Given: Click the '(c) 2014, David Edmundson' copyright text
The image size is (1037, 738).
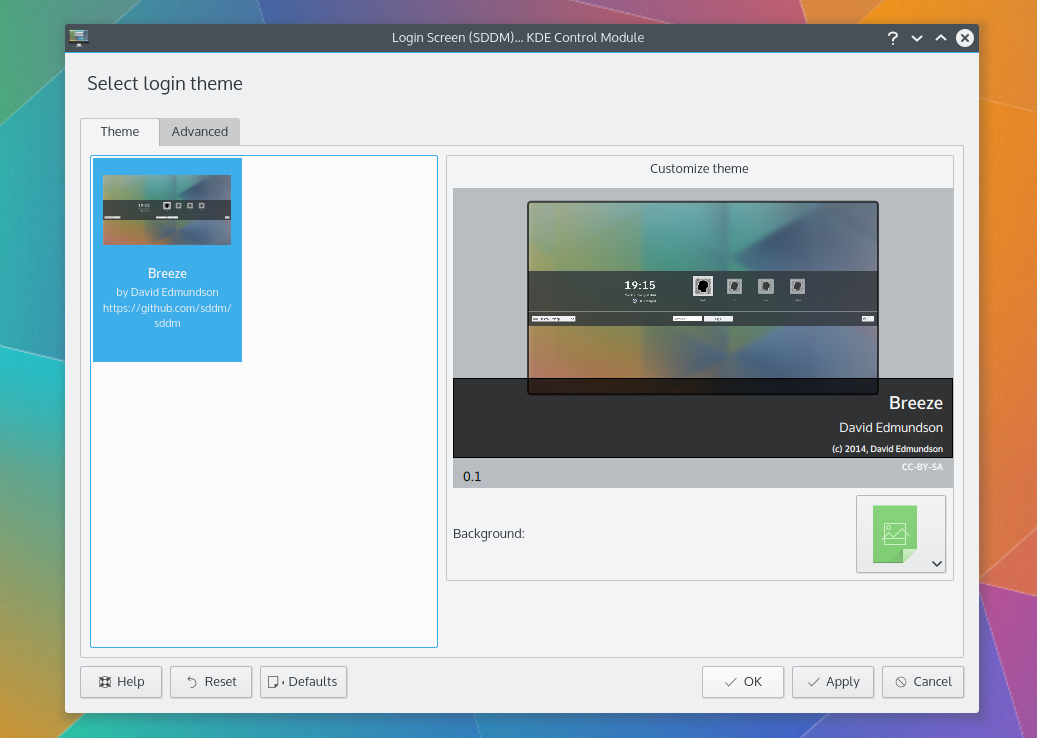Looking at the screenshot, I should [x=887, y=449].
